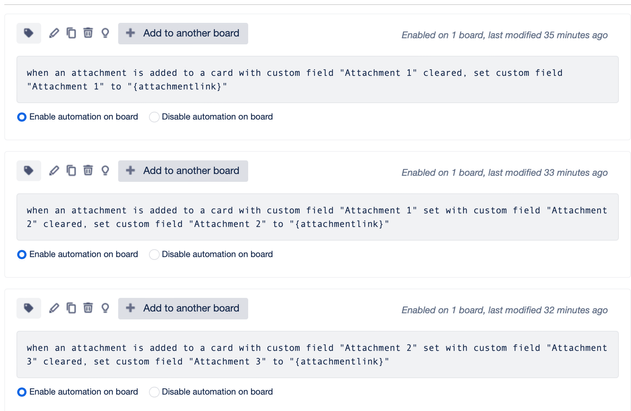Select Disable automation on board for third rule
This screenshot has width=631, height=411.
point(154,392)
